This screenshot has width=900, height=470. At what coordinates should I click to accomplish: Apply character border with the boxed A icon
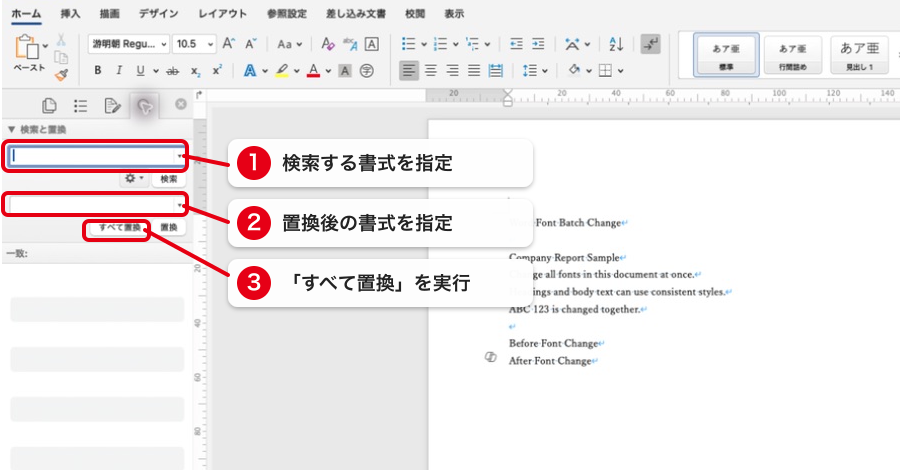(371, 44)
